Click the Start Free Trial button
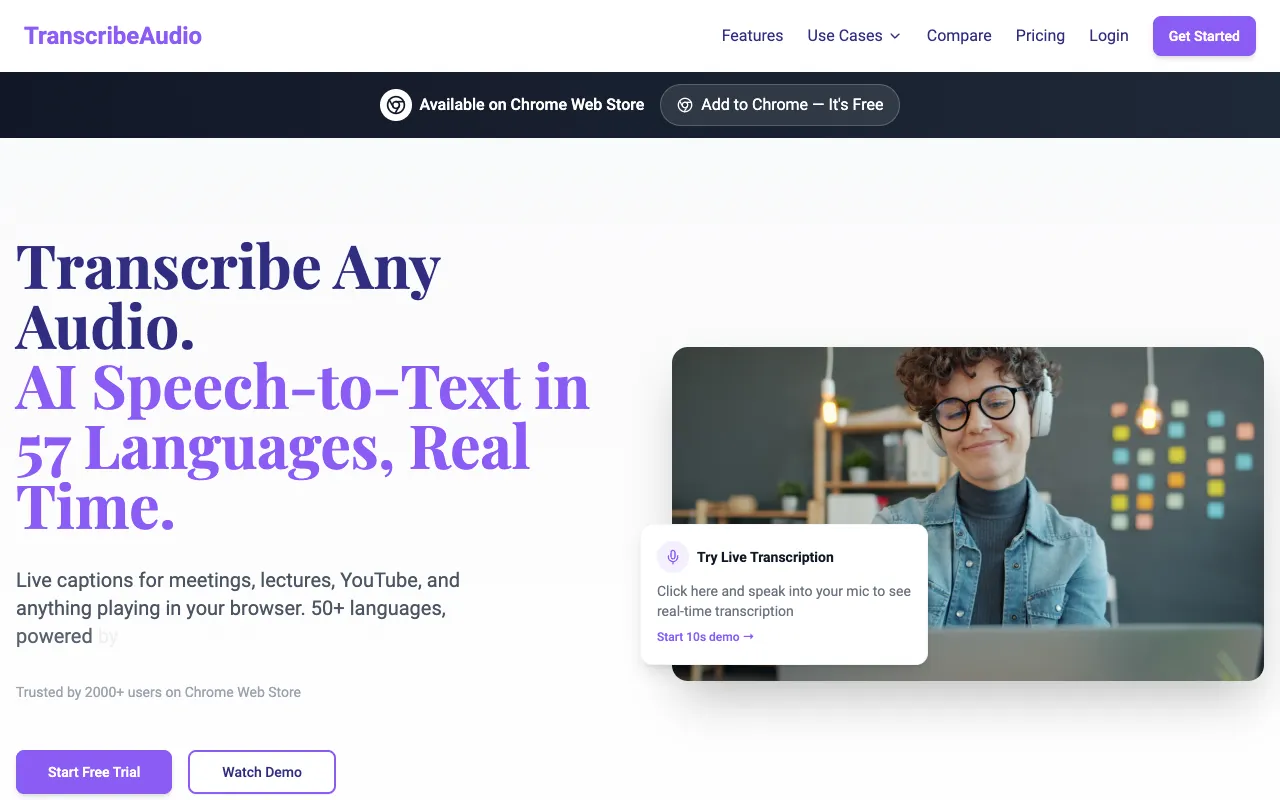This screenshot has height=800, width=1280. 94,772
